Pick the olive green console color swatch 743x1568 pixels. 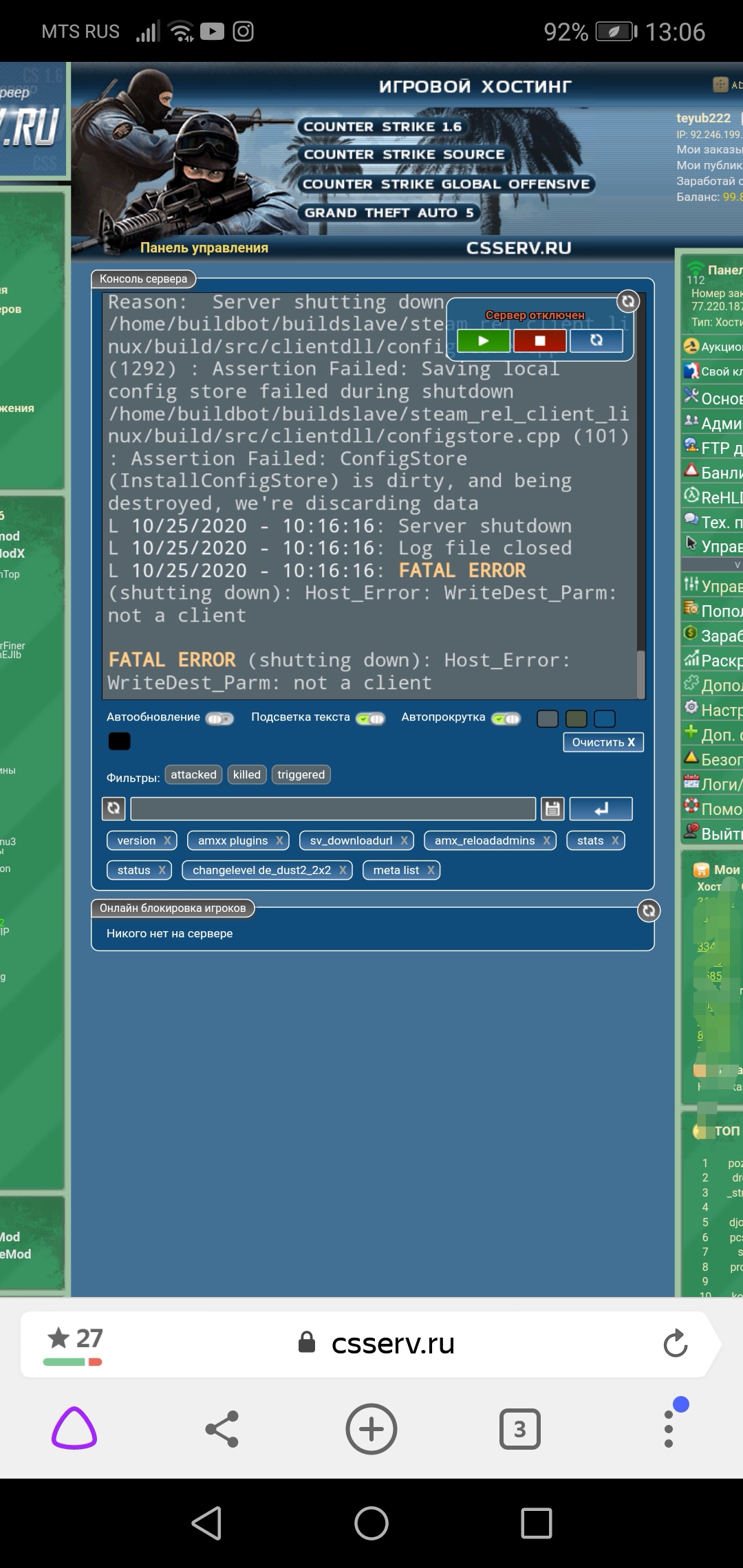pos(577,719)
